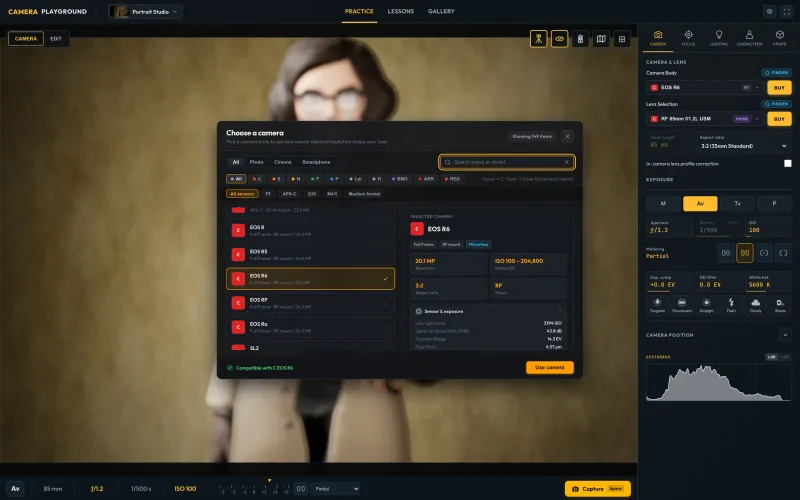Open Lens Selection RF 85mm dropdown
This screenshot has height=500, width=800.
pyautogui.click(x=705, y=119)
